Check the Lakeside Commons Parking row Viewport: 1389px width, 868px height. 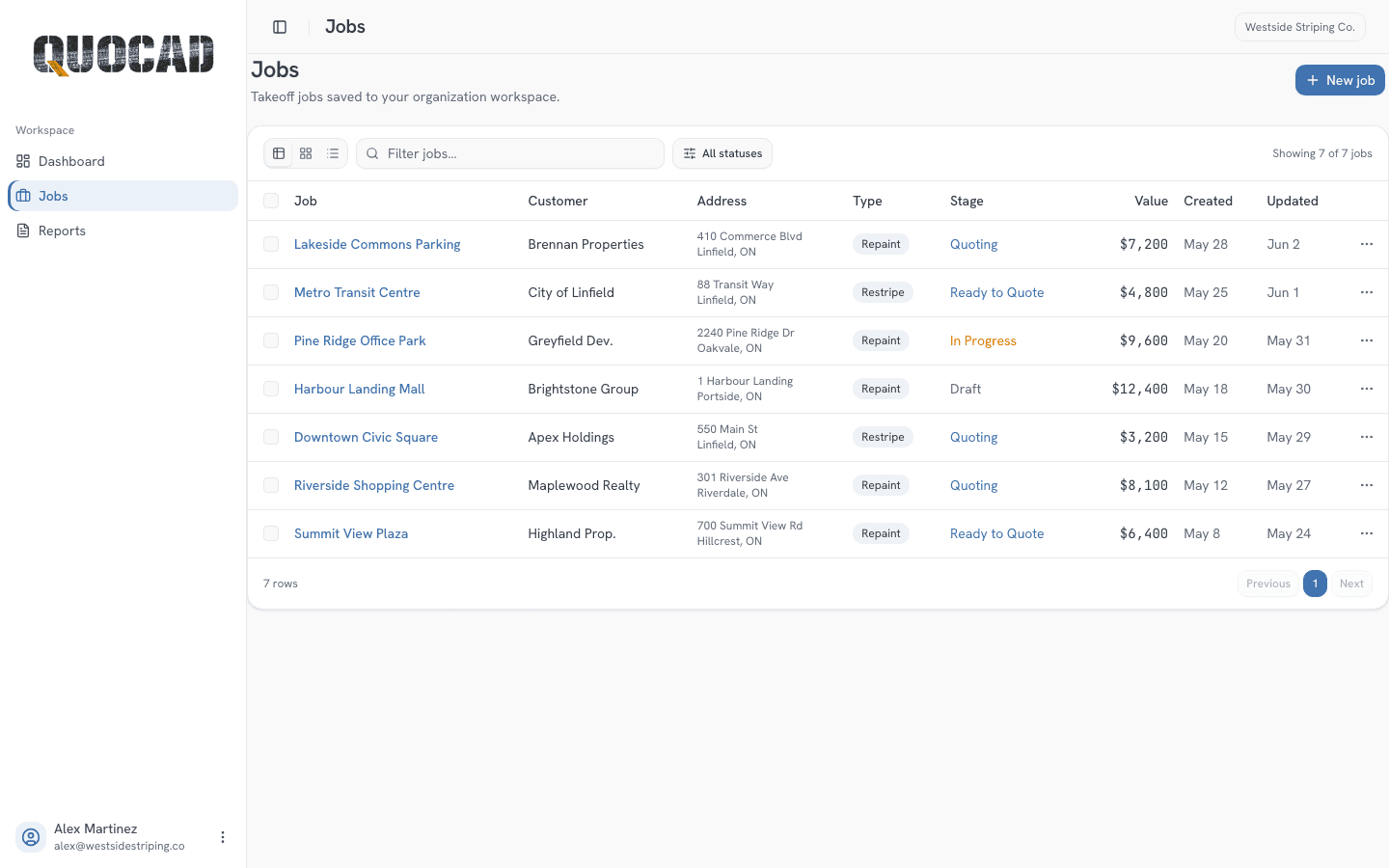(271, 244)
